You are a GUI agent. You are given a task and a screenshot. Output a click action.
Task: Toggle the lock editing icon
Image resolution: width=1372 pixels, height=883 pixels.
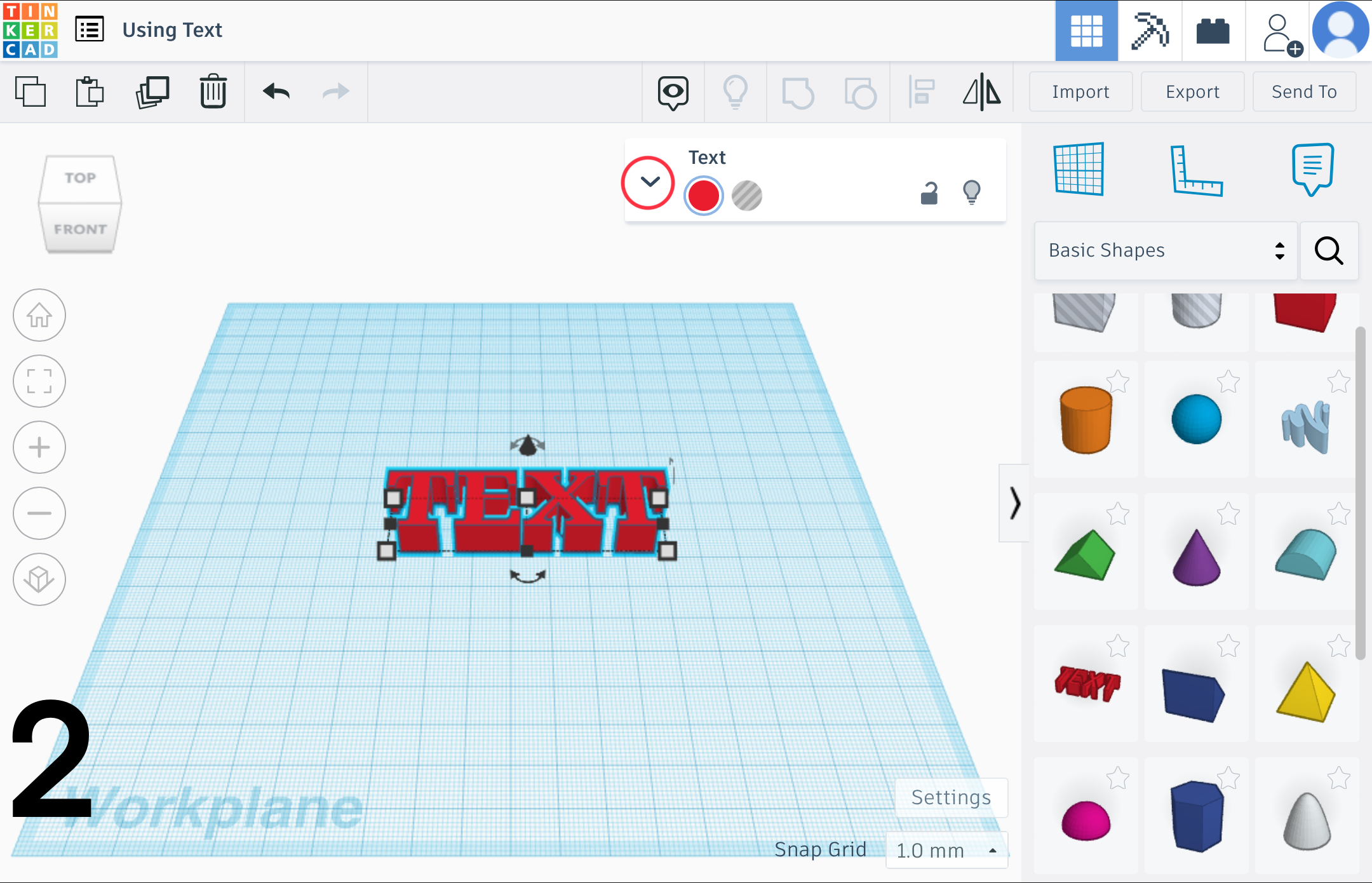pyautogui.click(x=929, y=193)
